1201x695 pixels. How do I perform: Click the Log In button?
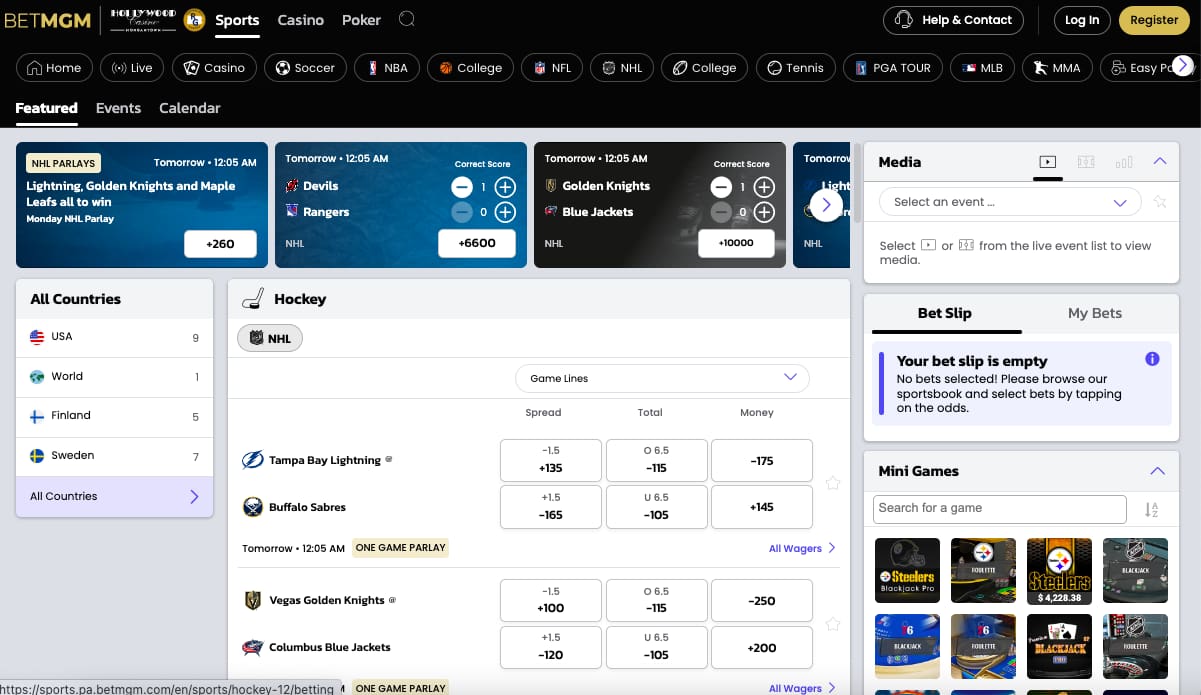[x=1082, y=20]
